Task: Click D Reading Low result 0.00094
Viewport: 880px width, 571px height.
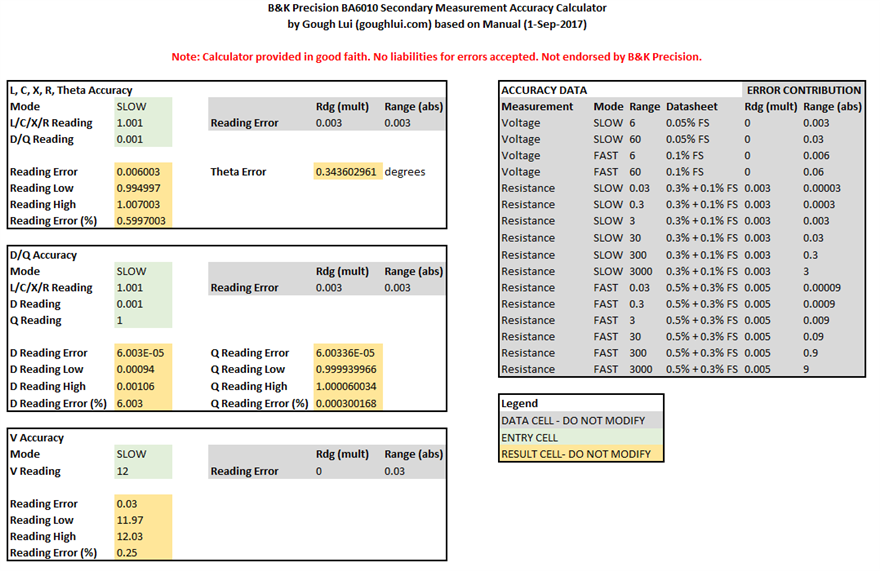Action: pos(143,369)
